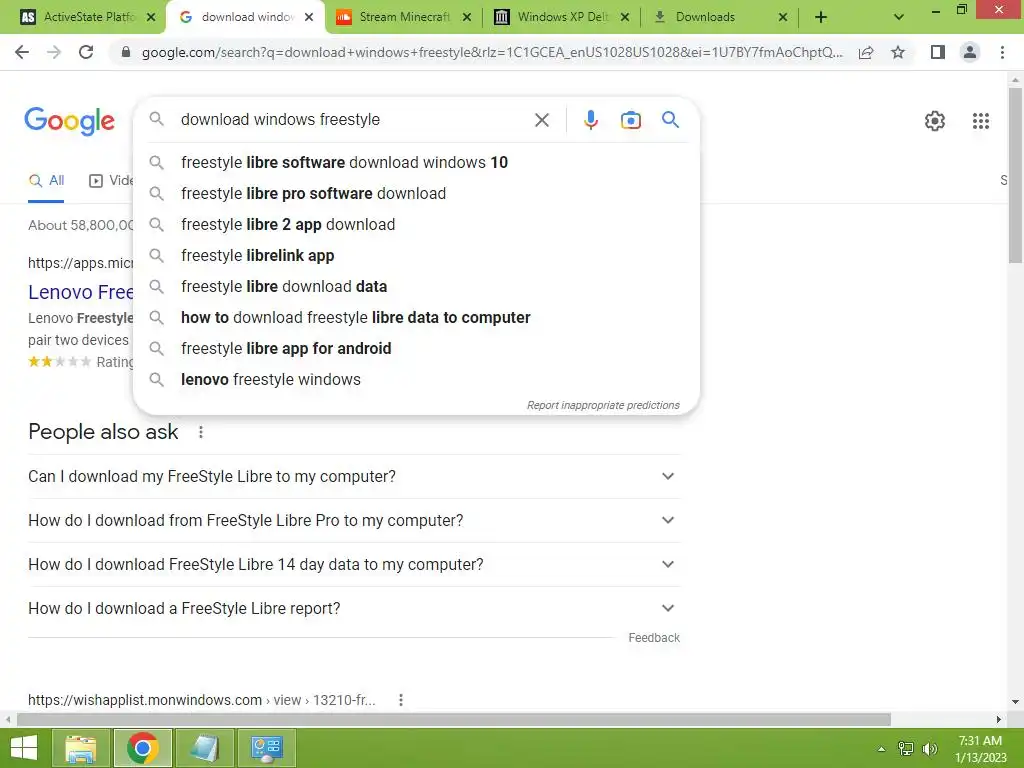Viewport: 1024px width, 768px height.
Task: Open a new browser tab
Action: coord(821,17)
